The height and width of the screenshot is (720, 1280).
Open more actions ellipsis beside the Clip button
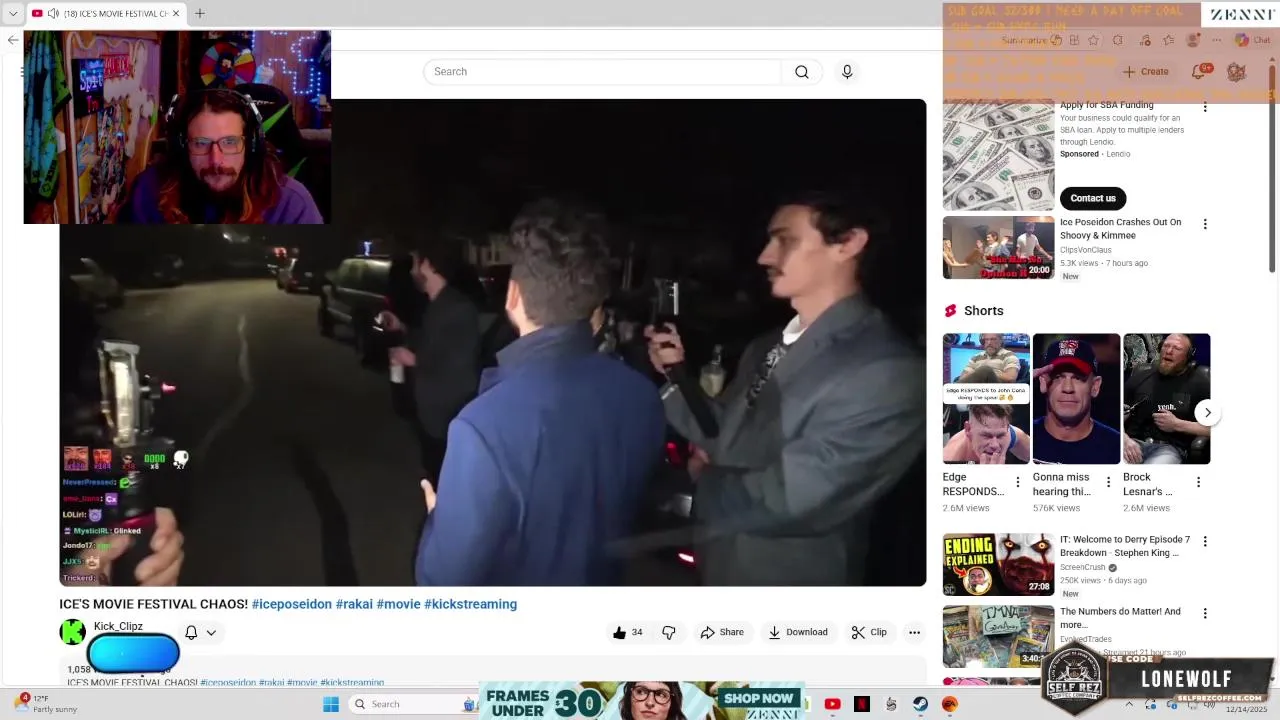pyautogui.click(x=914, y=632)
